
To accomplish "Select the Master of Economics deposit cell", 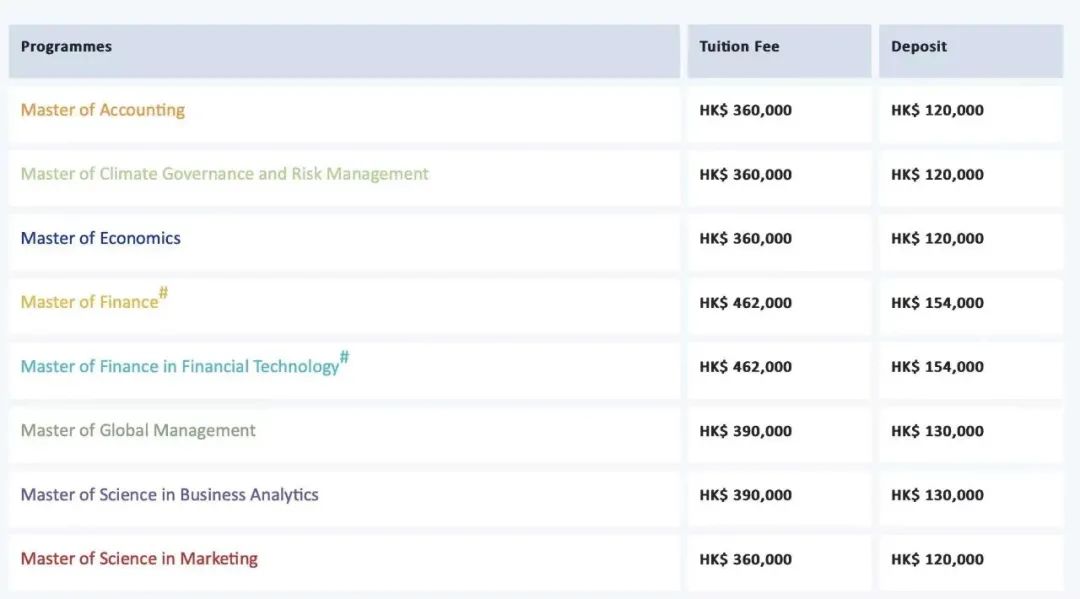I will pos(937,239).
